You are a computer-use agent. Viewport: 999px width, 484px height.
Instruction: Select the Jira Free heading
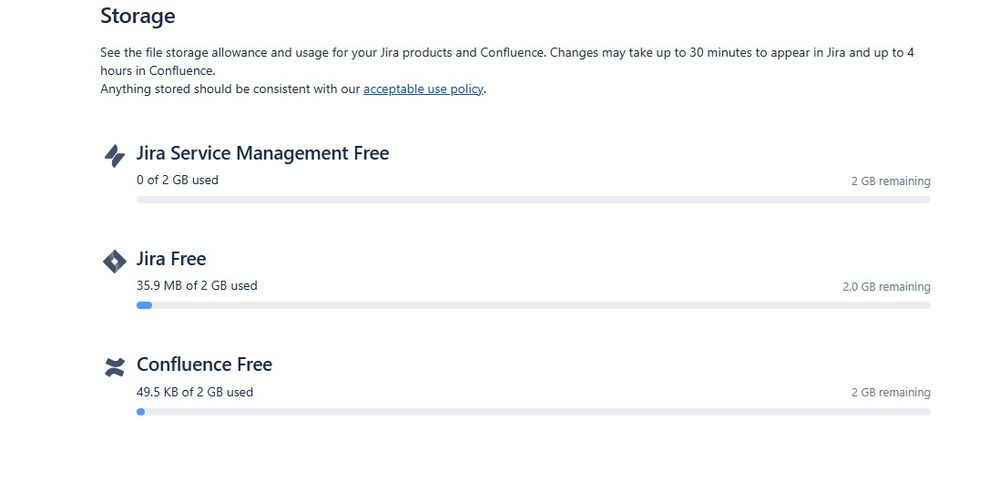coord(171,259)
